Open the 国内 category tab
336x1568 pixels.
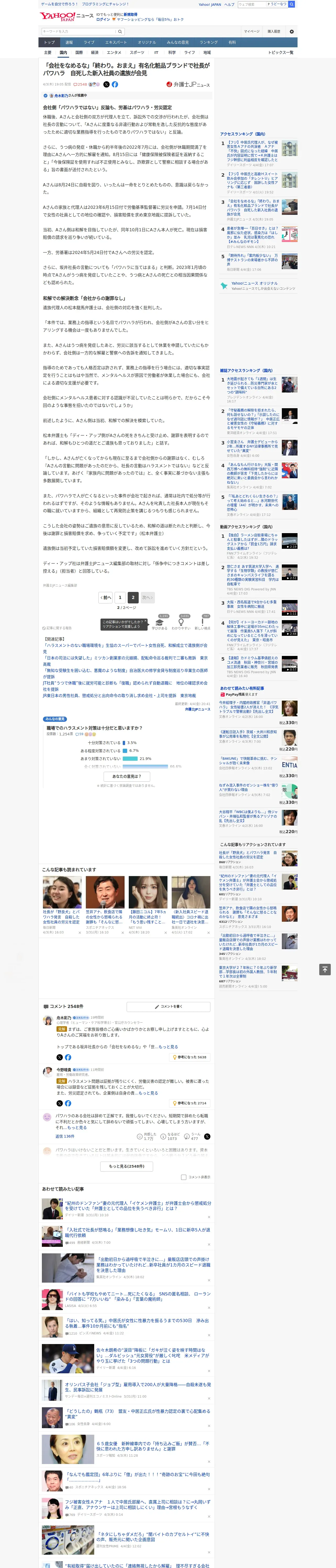(63, 52)
